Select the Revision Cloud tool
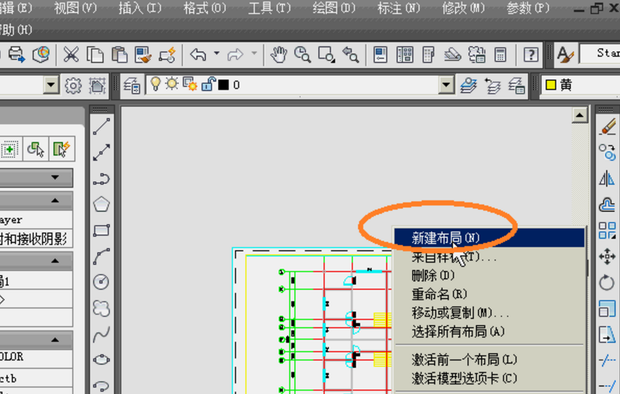This screenshot has width=620, height=394. tap(102, 308)
